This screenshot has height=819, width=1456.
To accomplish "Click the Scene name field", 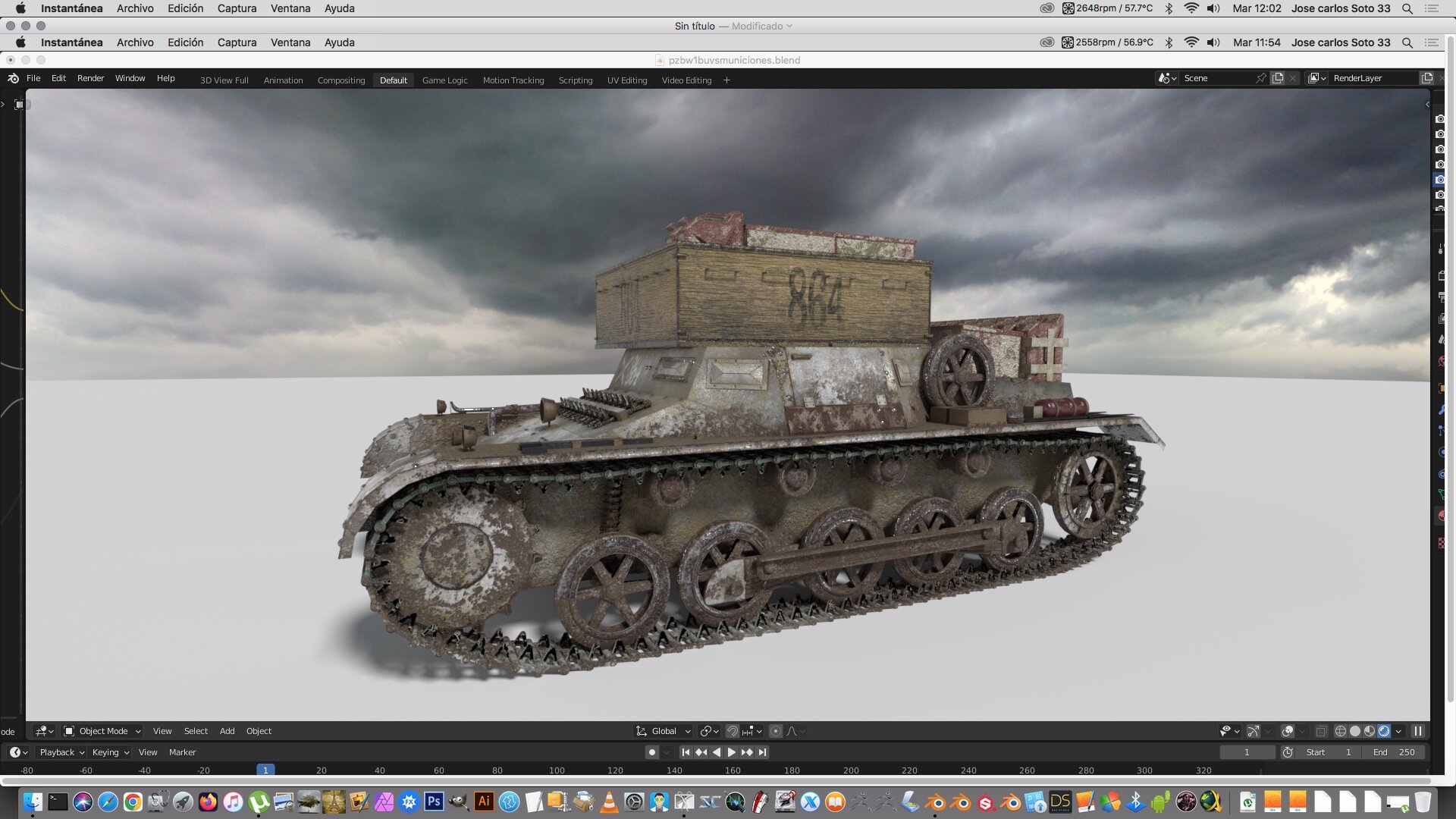I will click(x=1216, y=78).
